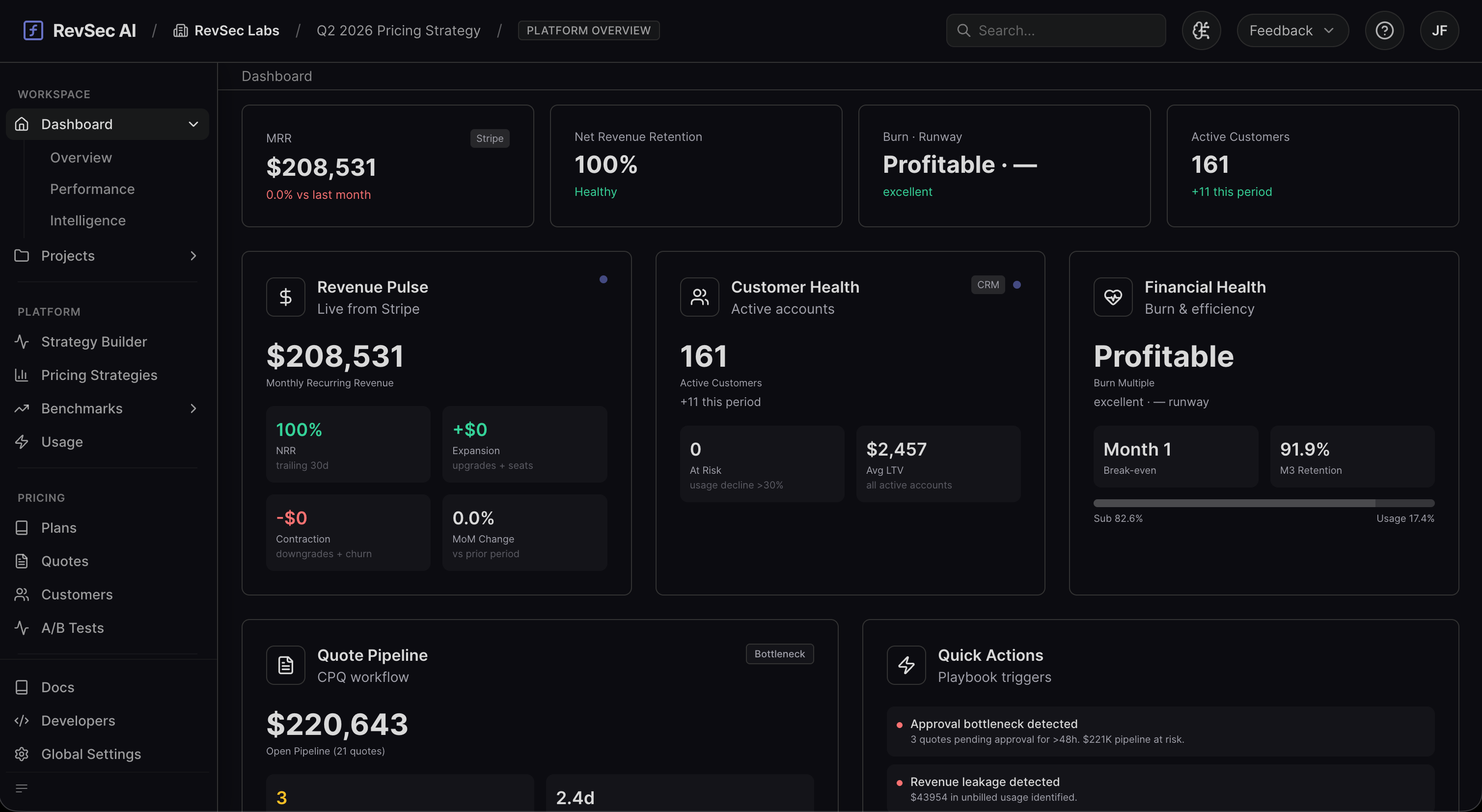Screen dimensions: 1482x812
Task: Click the 91.9% M3 Retention tile
Action: 1352,457
